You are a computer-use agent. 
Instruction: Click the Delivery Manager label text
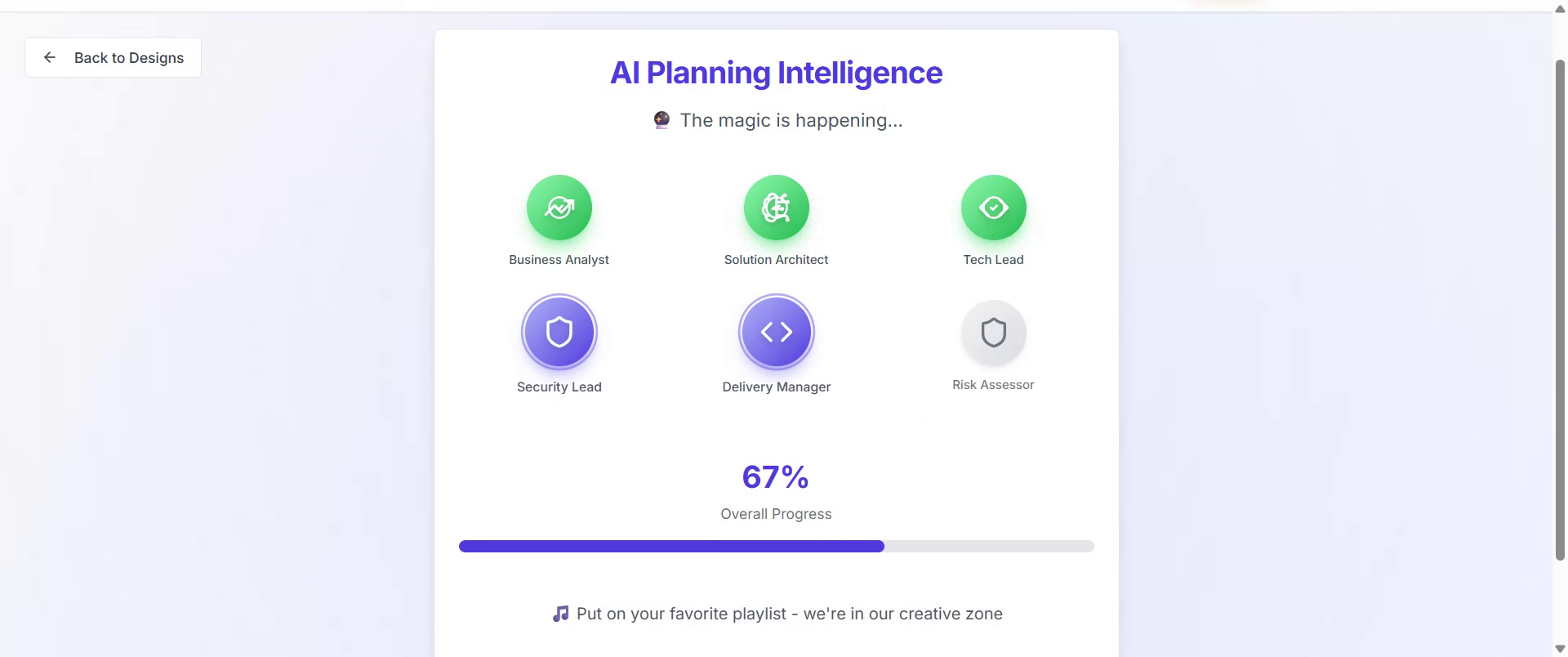[776, 387]
